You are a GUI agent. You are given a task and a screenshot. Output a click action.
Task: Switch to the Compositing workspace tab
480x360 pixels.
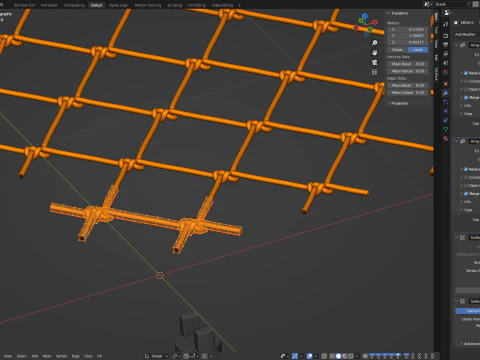tap(74, 5)
